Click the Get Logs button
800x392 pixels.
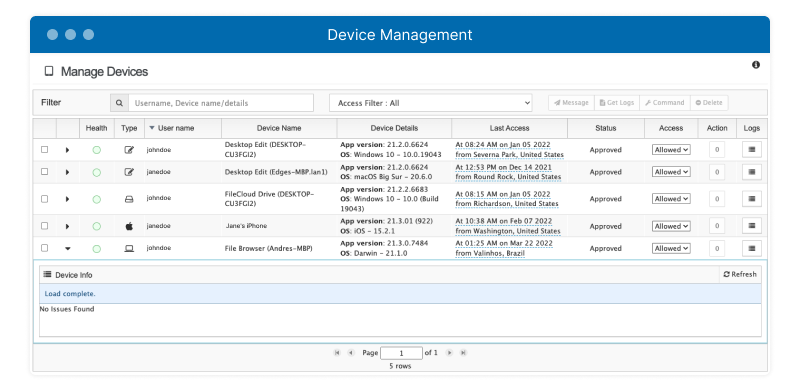point(617,103)
